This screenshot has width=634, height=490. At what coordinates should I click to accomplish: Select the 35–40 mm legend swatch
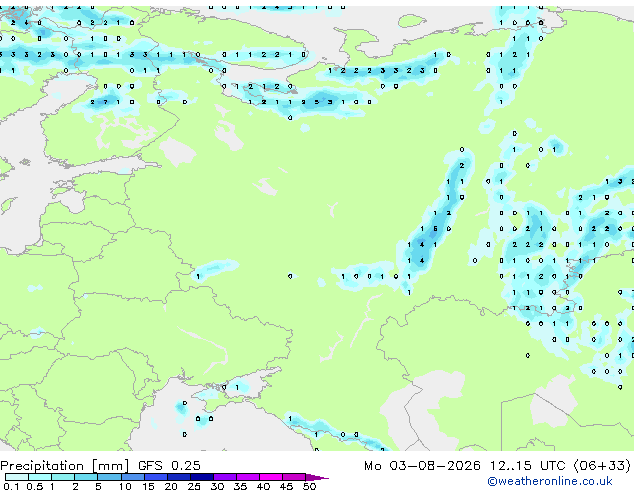point(248,477)
